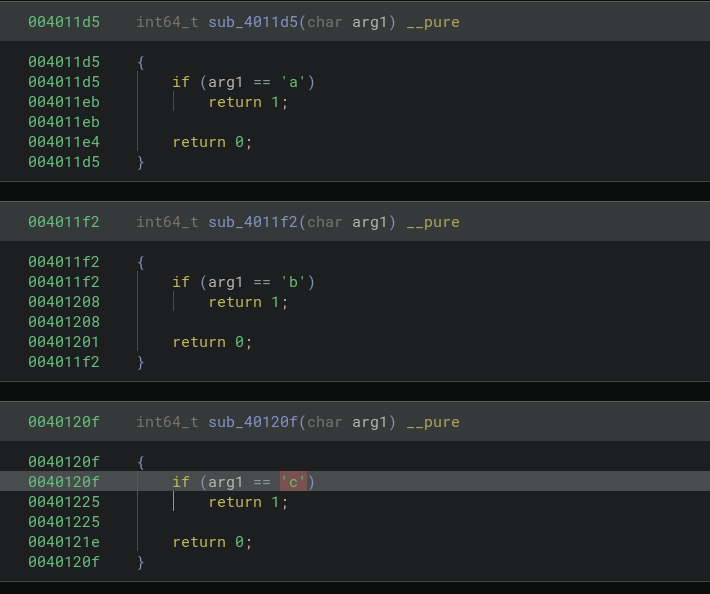Click the closing brace of sub_40120f
Viewport: 710px width, 594px height.
point(141,562)
